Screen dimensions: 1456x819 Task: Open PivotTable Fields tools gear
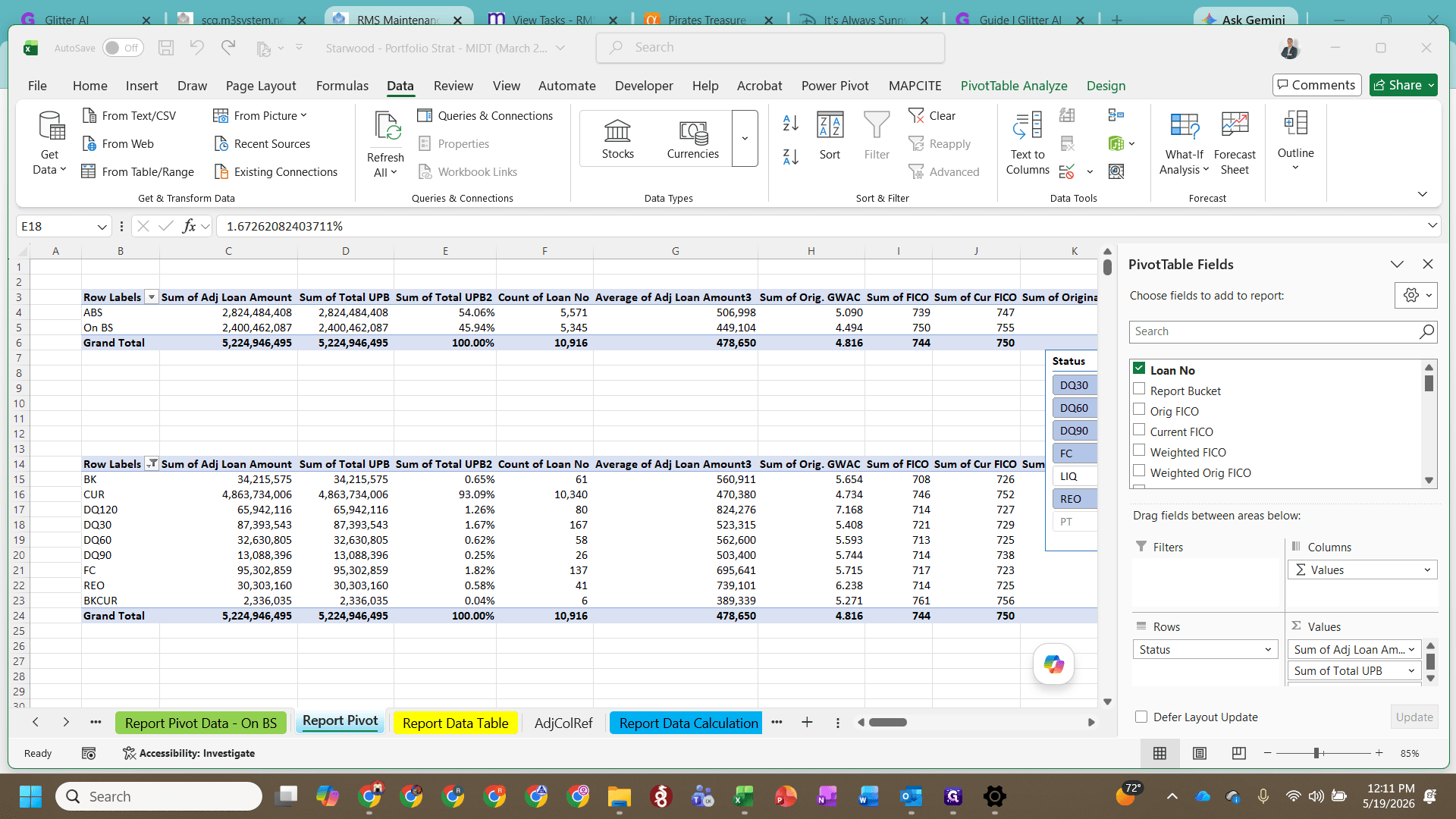coord(1416,296)
